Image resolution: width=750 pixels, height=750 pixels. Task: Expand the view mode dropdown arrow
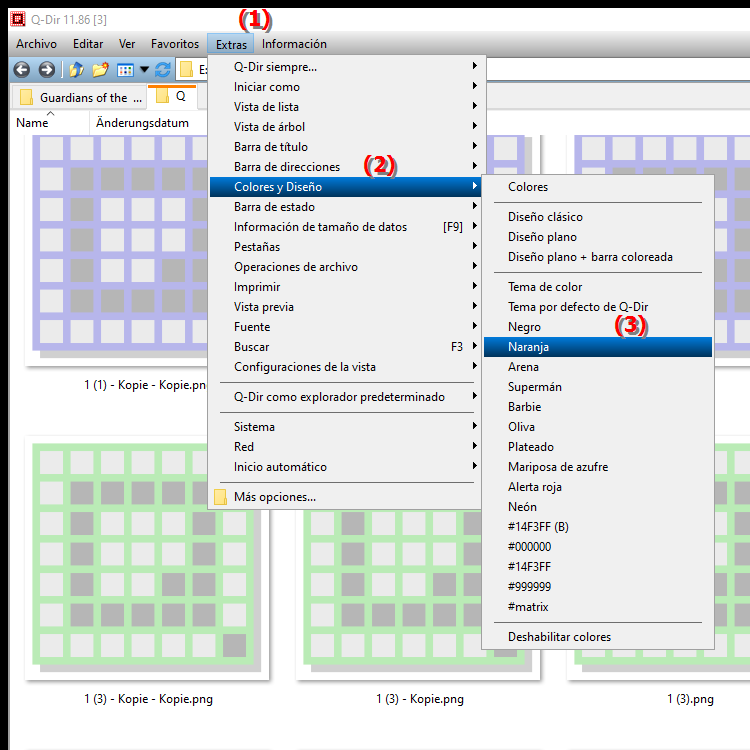pos(144,70)
